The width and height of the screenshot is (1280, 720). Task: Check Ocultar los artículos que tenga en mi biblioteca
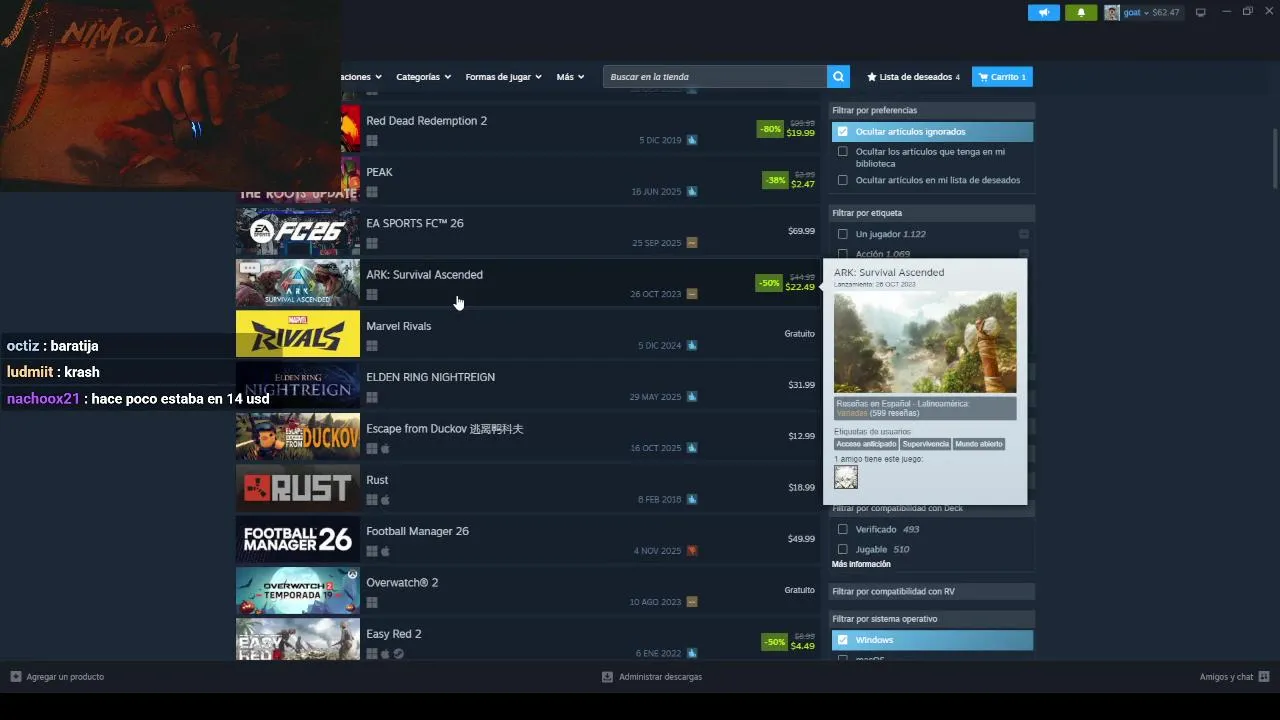[843, 152]
